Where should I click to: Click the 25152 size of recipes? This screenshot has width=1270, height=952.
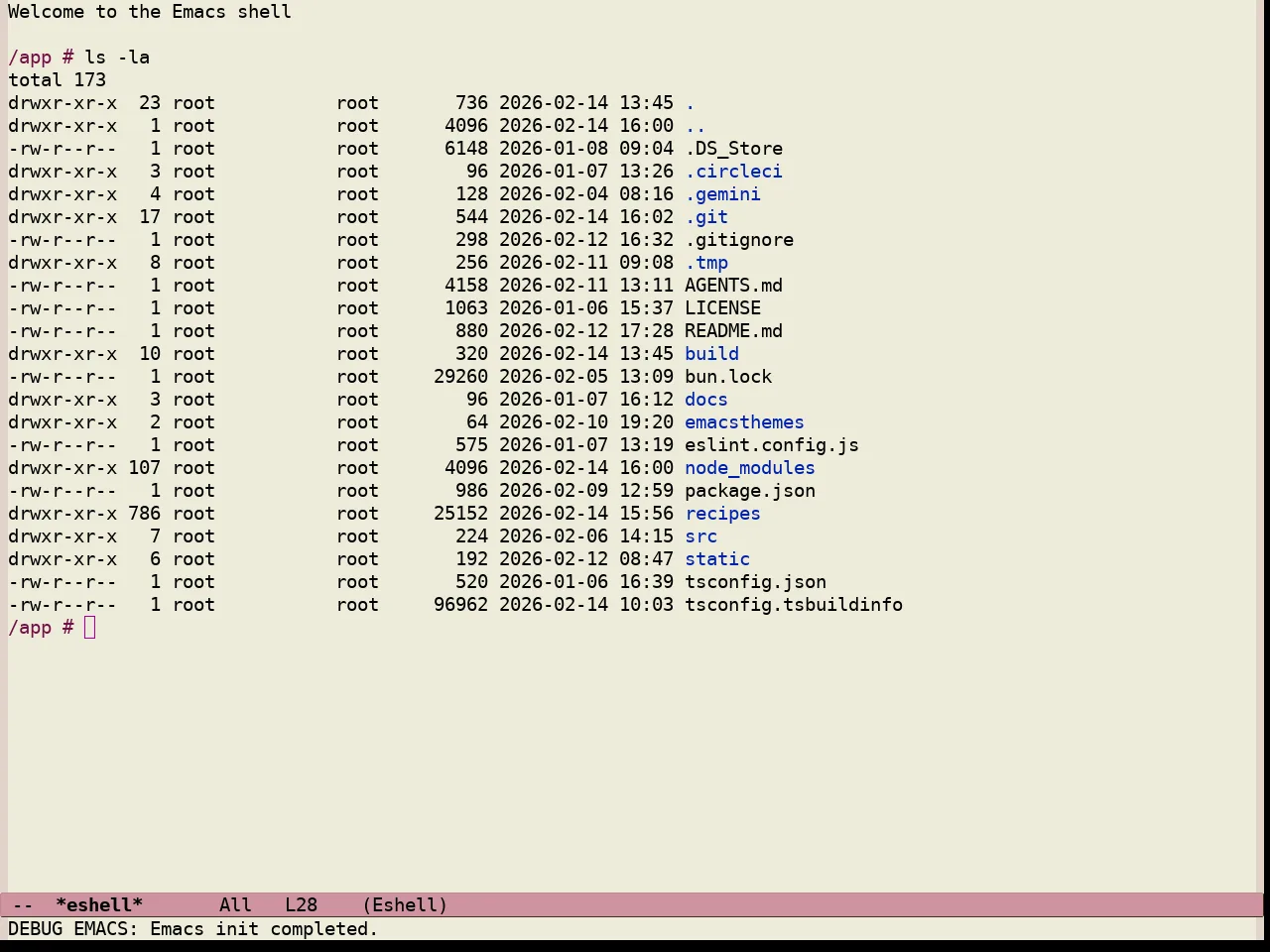[x=460, y=514]
